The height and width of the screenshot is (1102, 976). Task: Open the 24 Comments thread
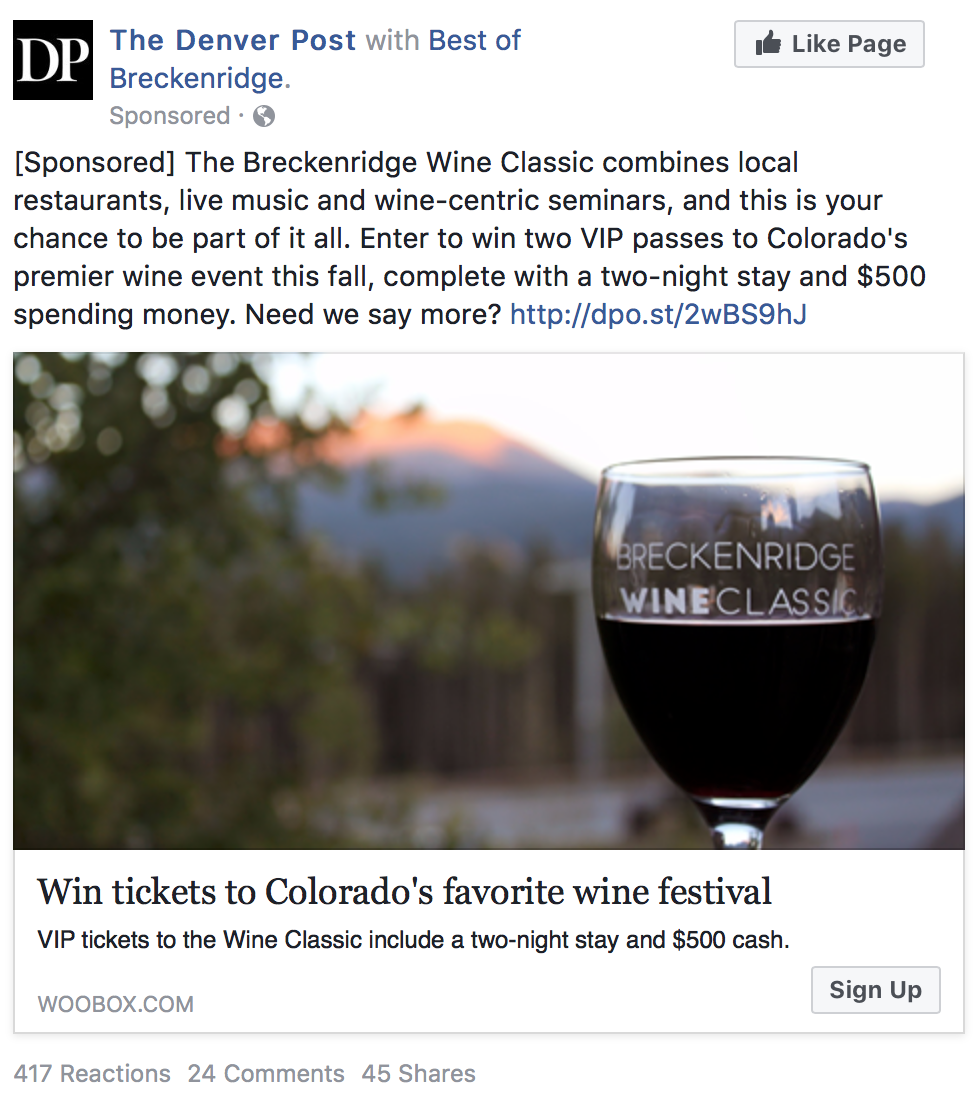265,1074
